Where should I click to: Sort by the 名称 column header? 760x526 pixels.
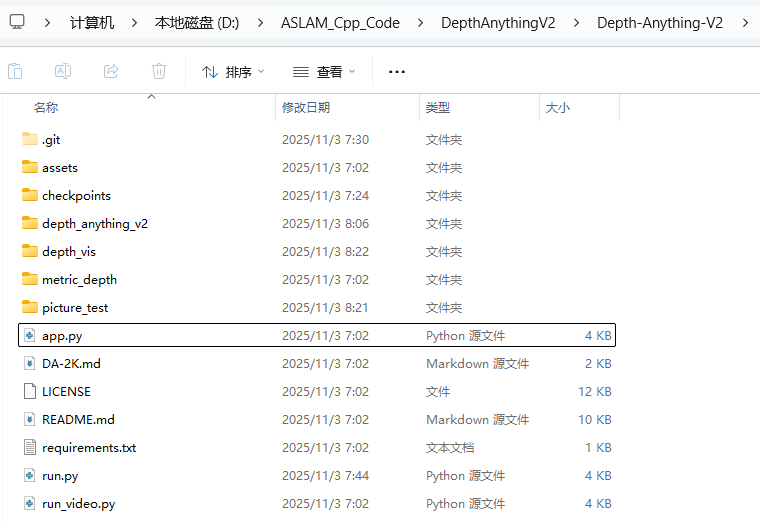pyautogui.click(x=46, y=108)
